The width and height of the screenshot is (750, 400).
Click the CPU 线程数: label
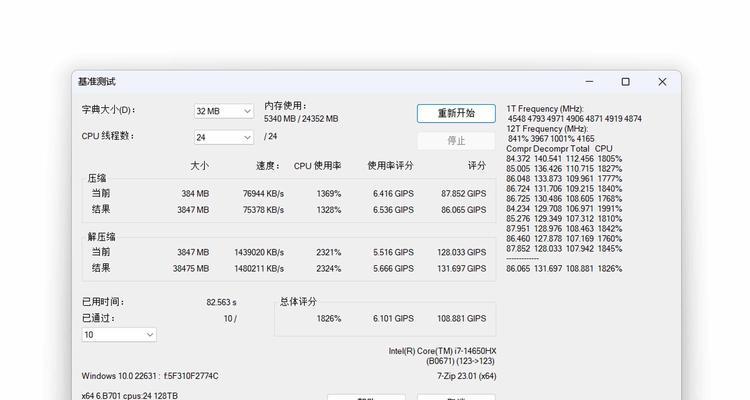pyautogui.click(x=108, y=136)
